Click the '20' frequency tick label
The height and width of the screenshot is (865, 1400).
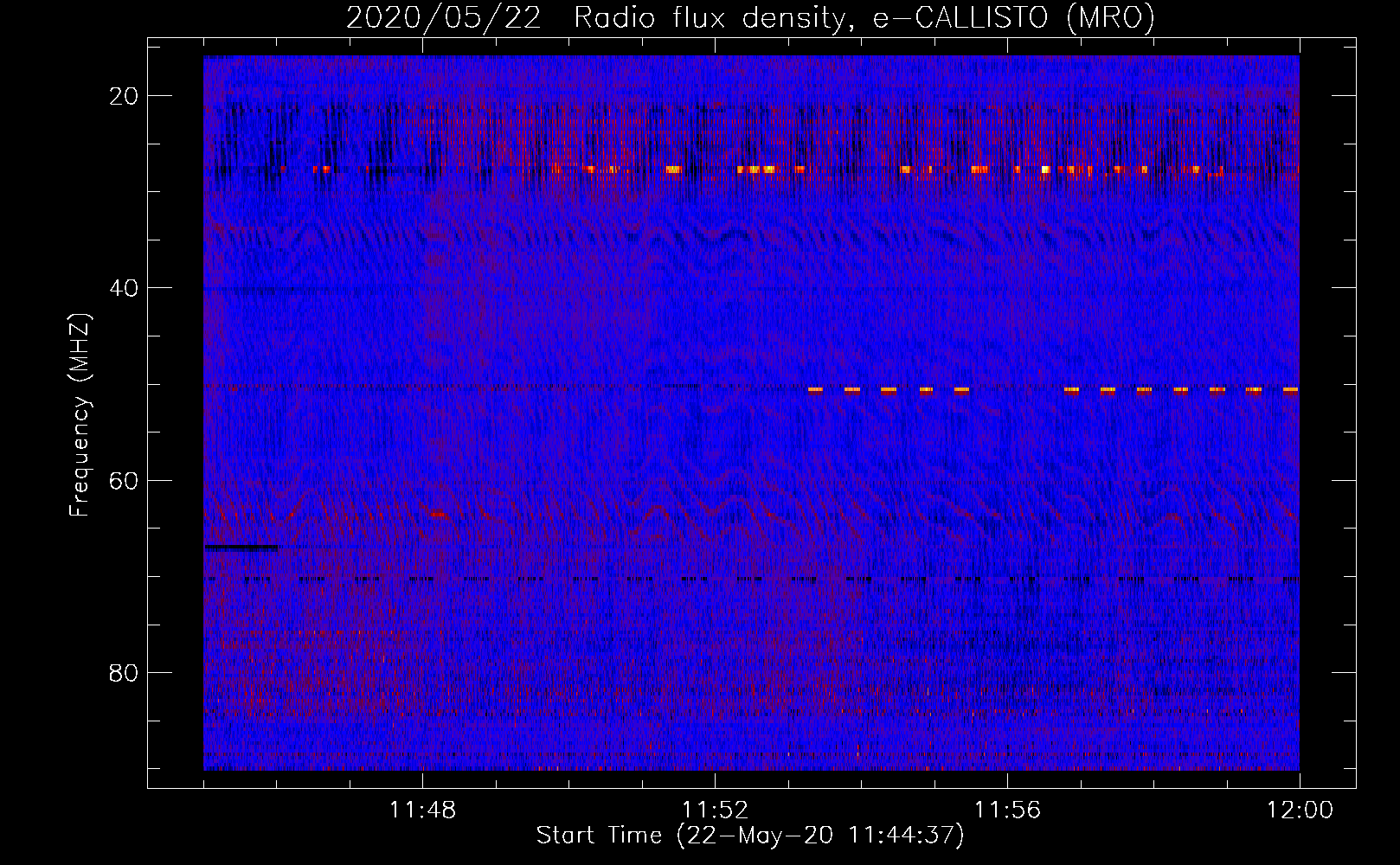125,96
